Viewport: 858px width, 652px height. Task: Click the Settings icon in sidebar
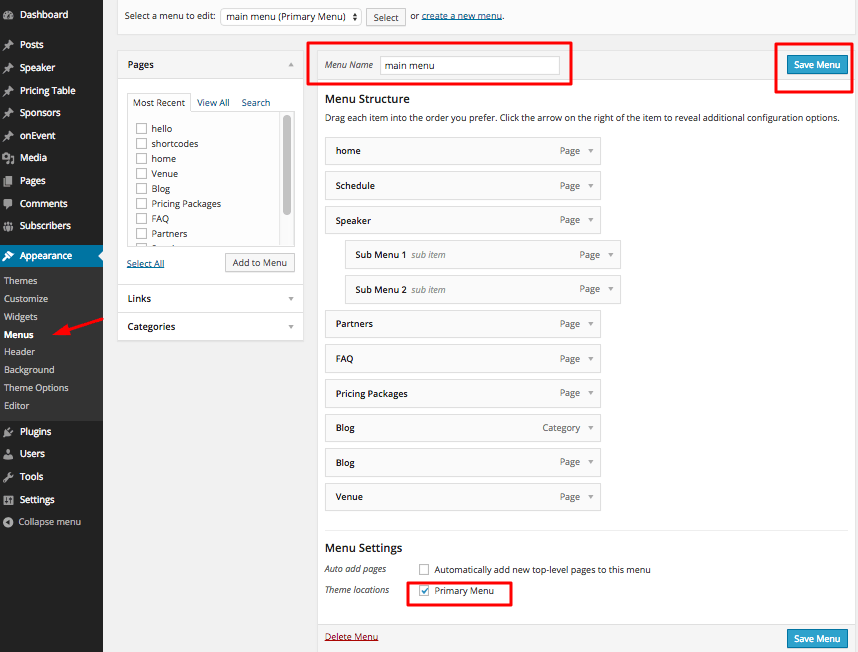click(9, 500)
